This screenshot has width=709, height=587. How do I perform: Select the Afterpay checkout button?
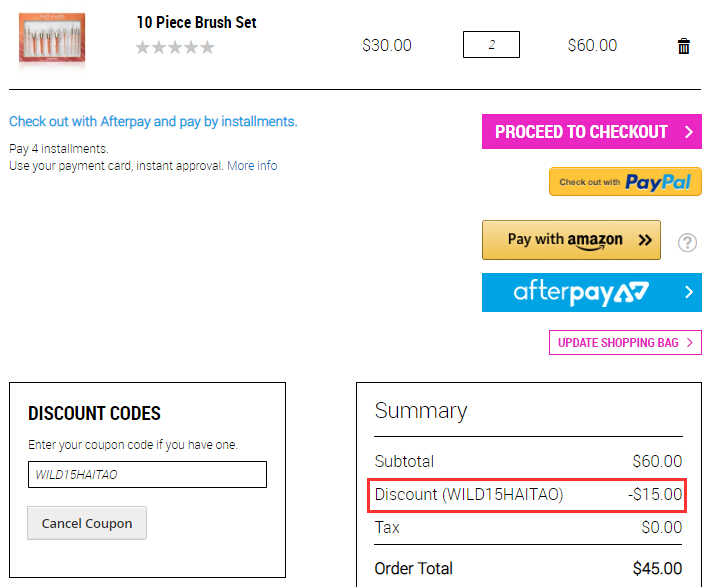pos(591,293)
